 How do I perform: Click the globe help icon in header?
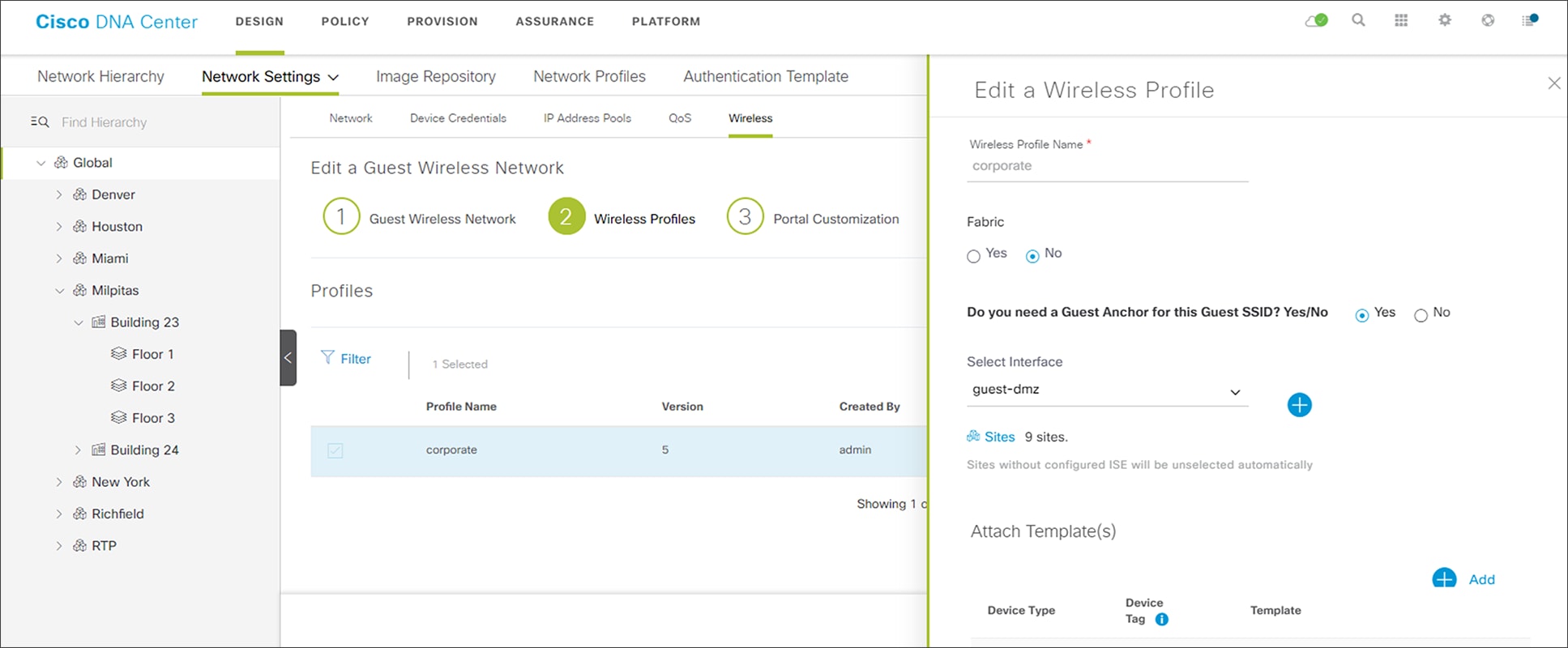tap(1488, 20)
